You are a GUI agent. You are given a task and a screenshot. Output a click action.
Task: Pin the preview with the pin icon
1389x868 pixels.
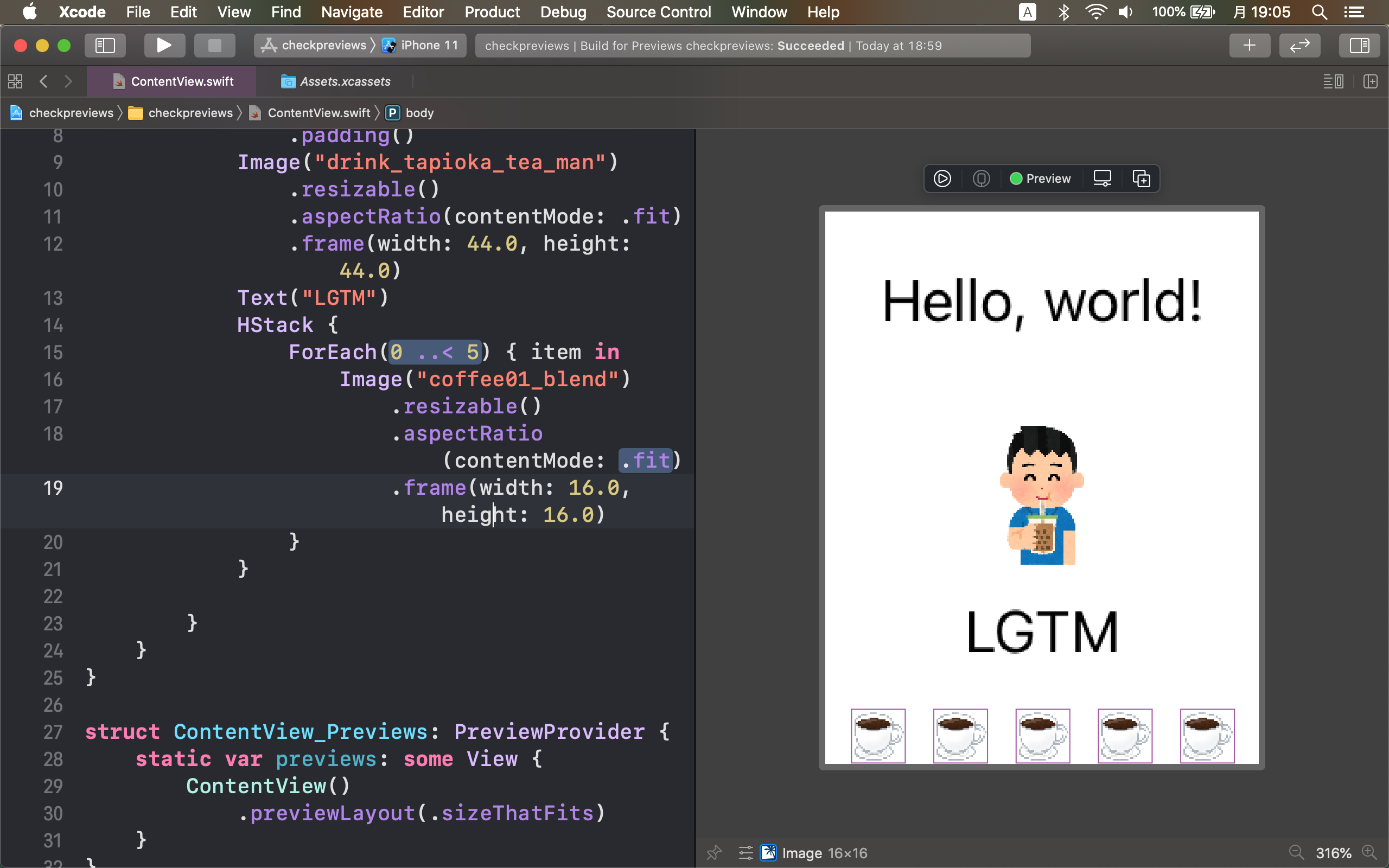click(714, 852)
